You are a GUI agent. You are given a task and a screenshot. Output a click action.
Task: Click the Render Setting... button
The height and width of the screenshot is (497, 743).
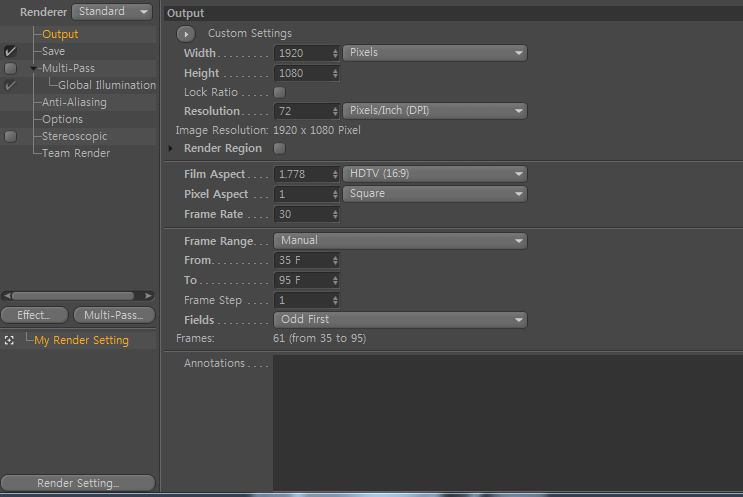tap(78, 483)
